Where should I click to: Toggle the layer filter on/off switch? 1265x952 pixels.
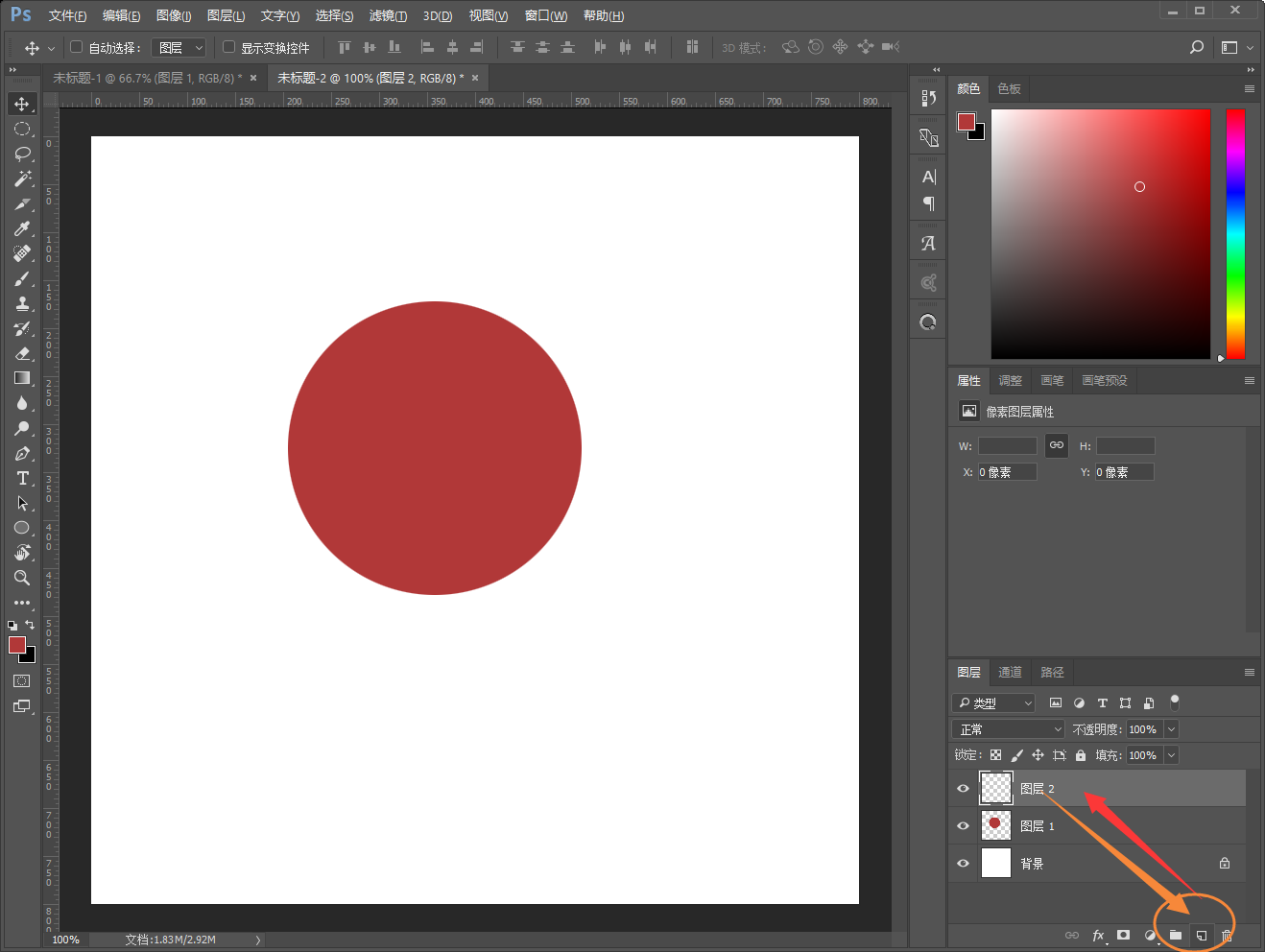[x=1174, y=702]
